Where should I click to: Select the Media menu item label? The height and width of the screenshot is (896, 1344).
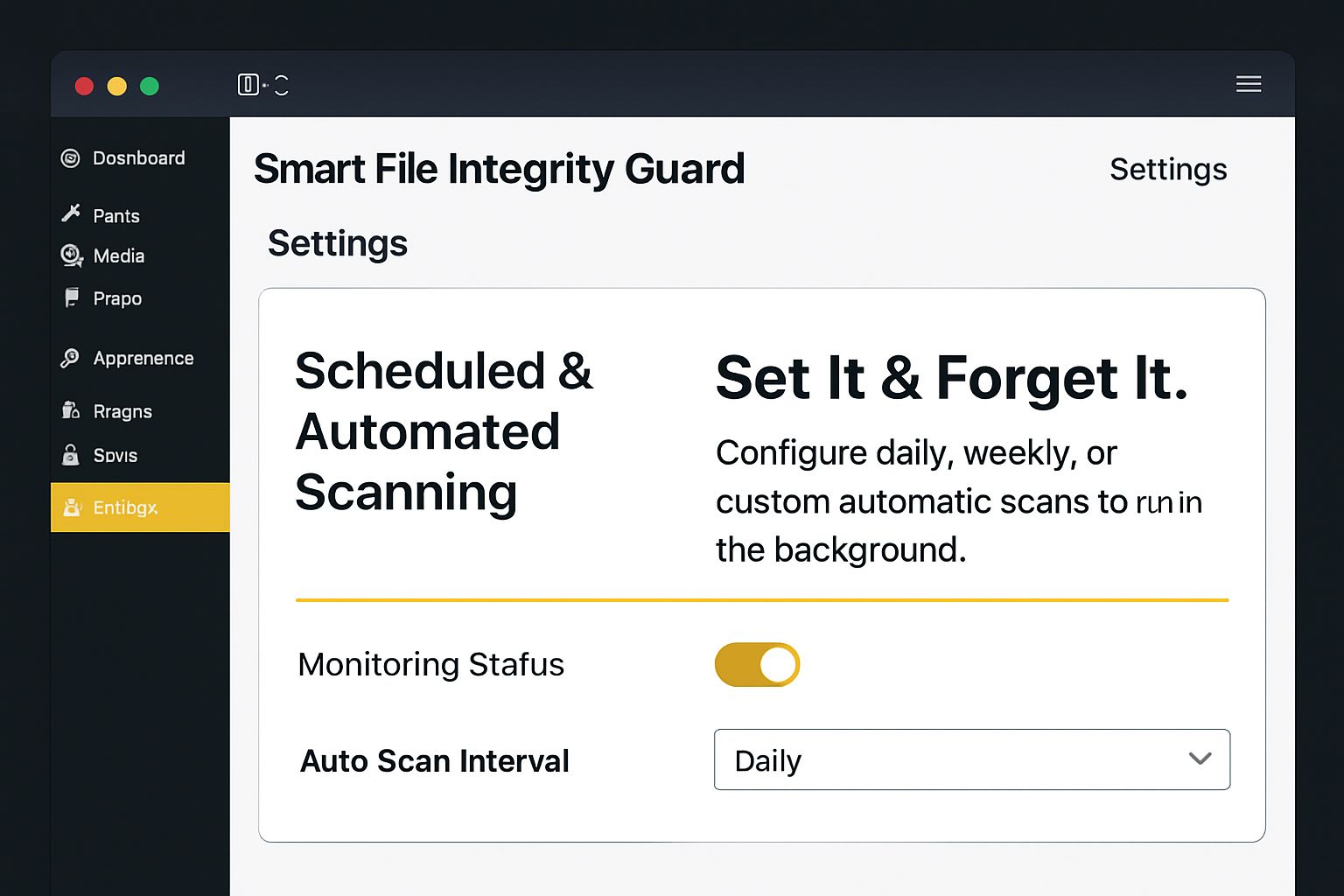pos(119,256)
